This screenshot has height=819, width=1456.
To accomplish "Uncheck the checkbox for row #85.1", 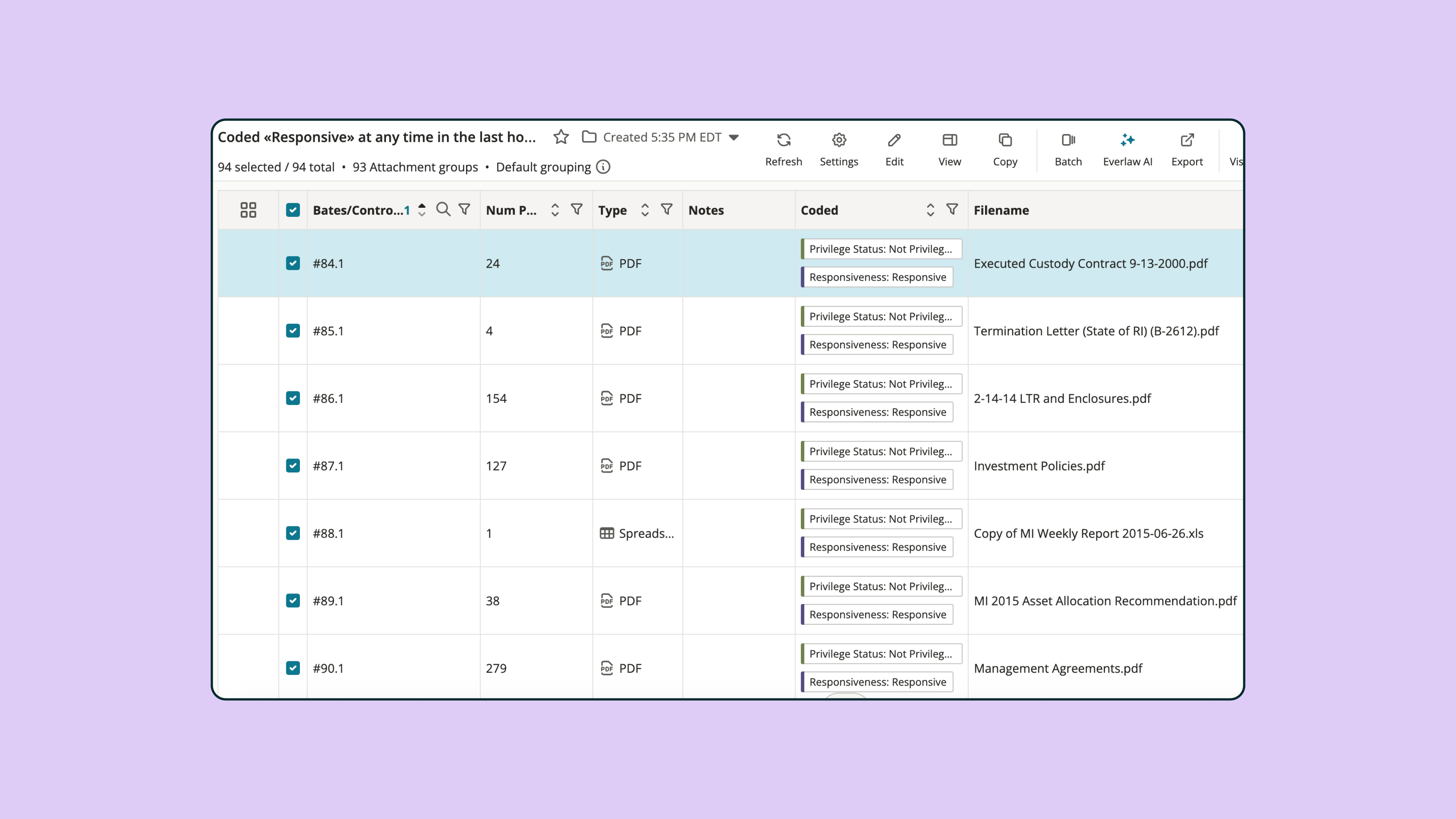I will click(293, 331).
